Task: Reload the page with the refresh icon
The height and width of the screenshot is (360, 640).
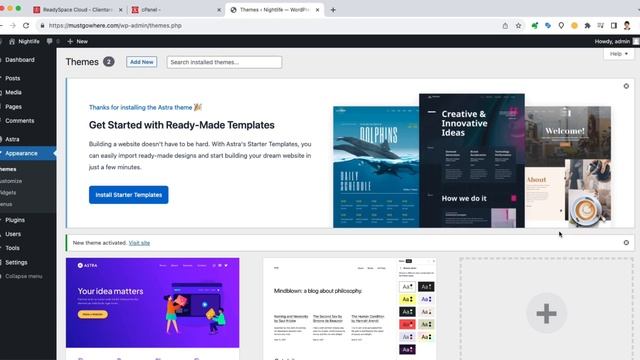Action: pyautogui.click(x=26, y=26)
